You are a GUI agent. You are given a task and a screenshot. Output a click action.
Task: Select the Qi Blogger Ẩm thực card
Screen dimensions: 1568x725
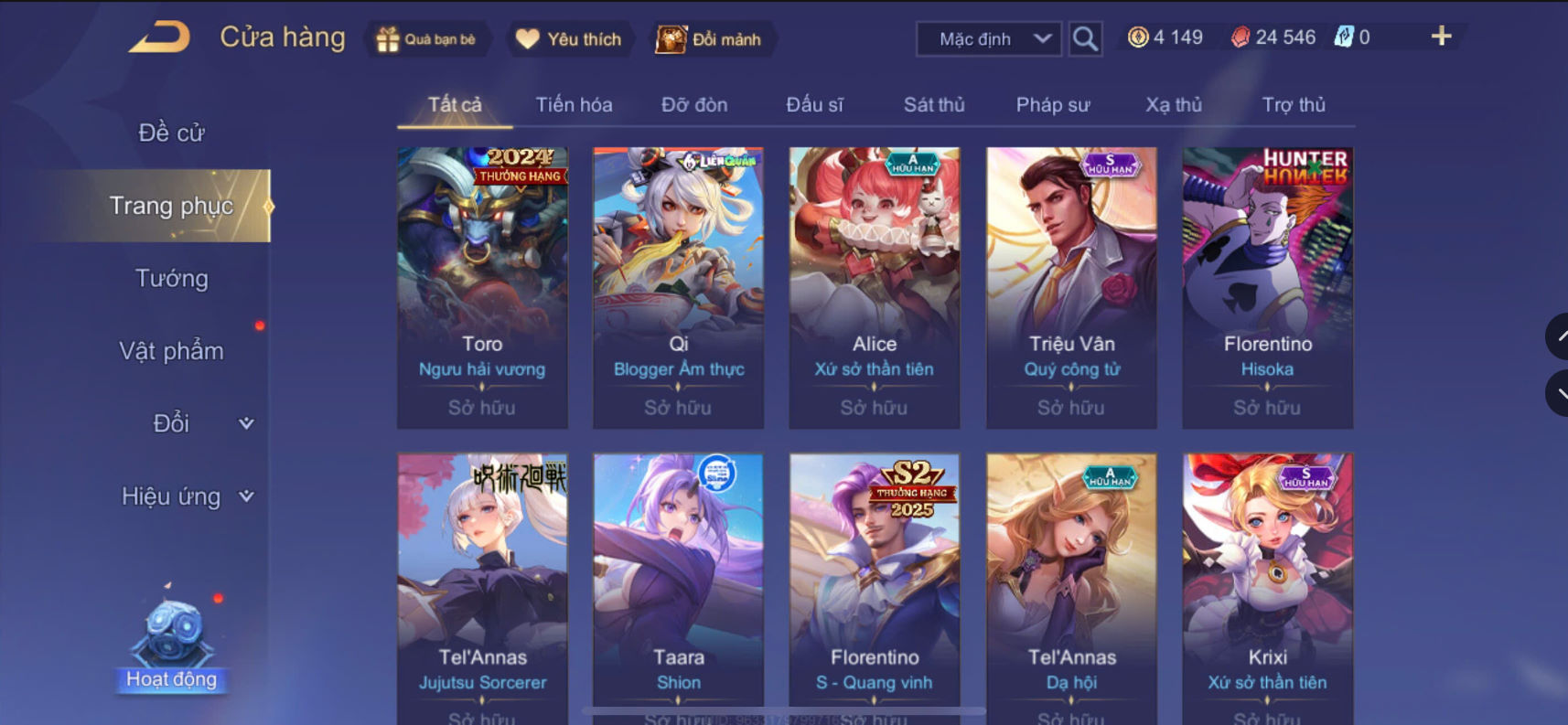pyautogui.click(x=678, y=288)
